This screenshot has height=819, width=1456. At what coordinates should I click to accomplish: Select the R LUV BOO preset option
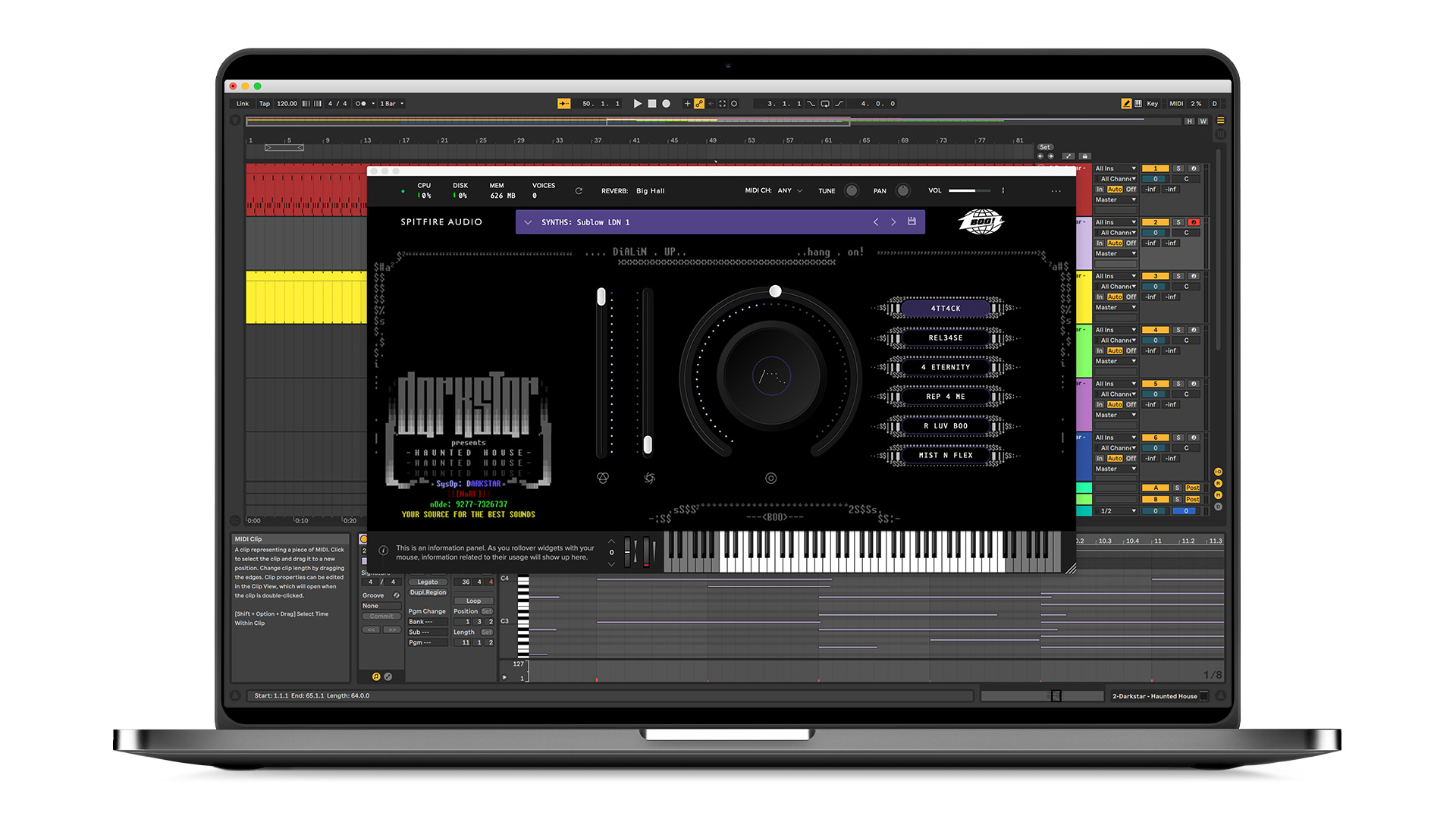945,426
